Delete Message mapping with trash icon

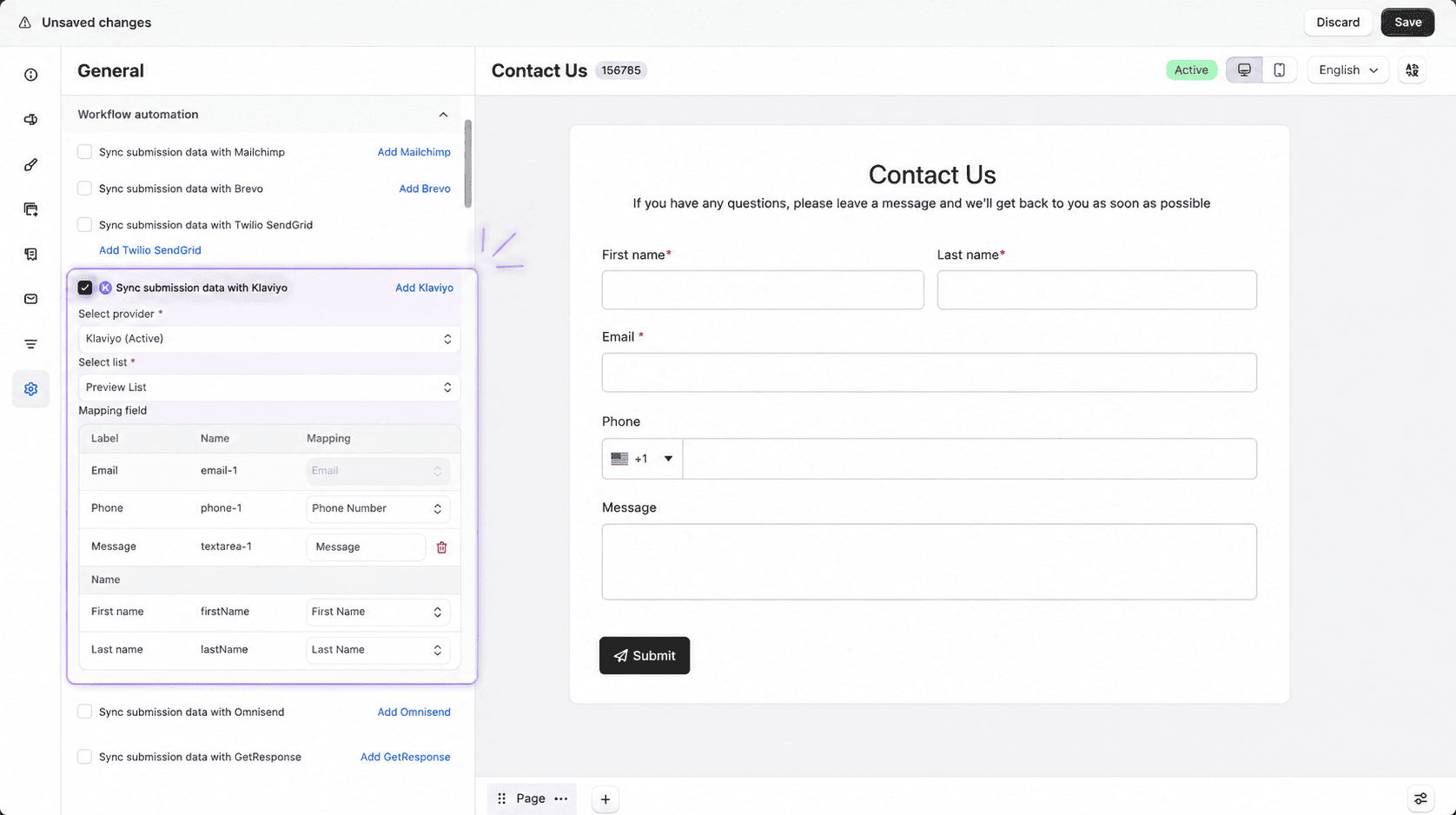[x=441, y=547]
